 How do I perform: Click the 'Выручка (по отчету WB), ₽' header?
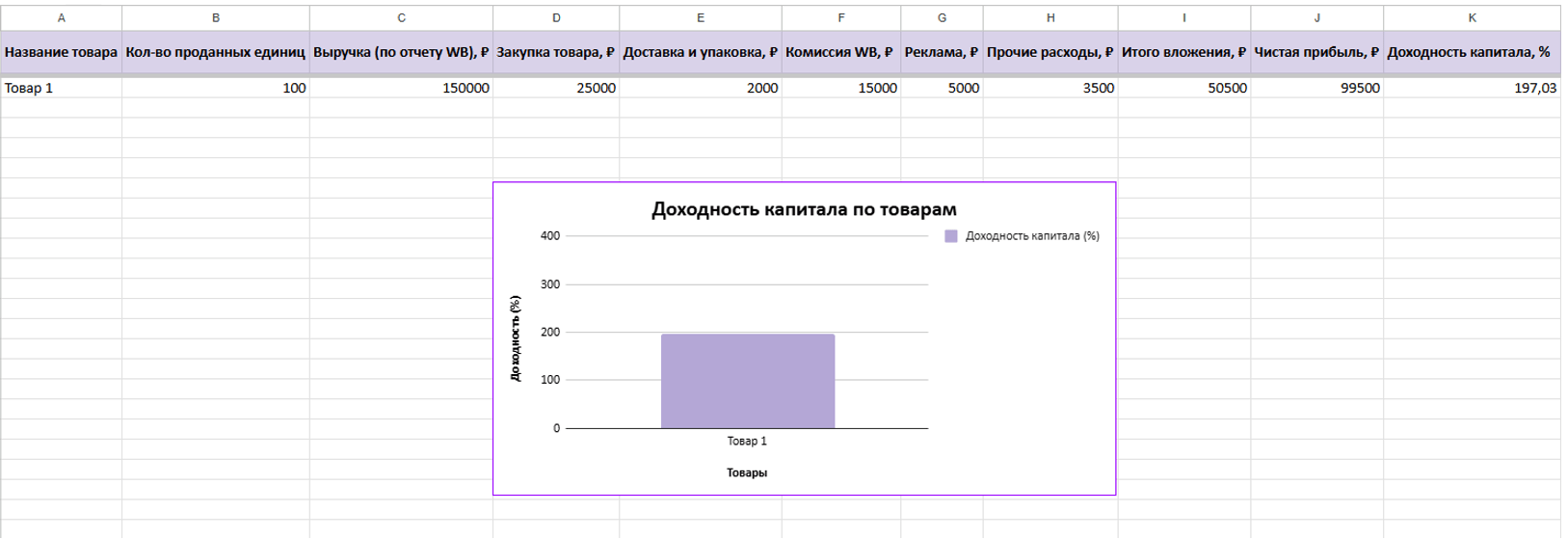tap(401, 52)
